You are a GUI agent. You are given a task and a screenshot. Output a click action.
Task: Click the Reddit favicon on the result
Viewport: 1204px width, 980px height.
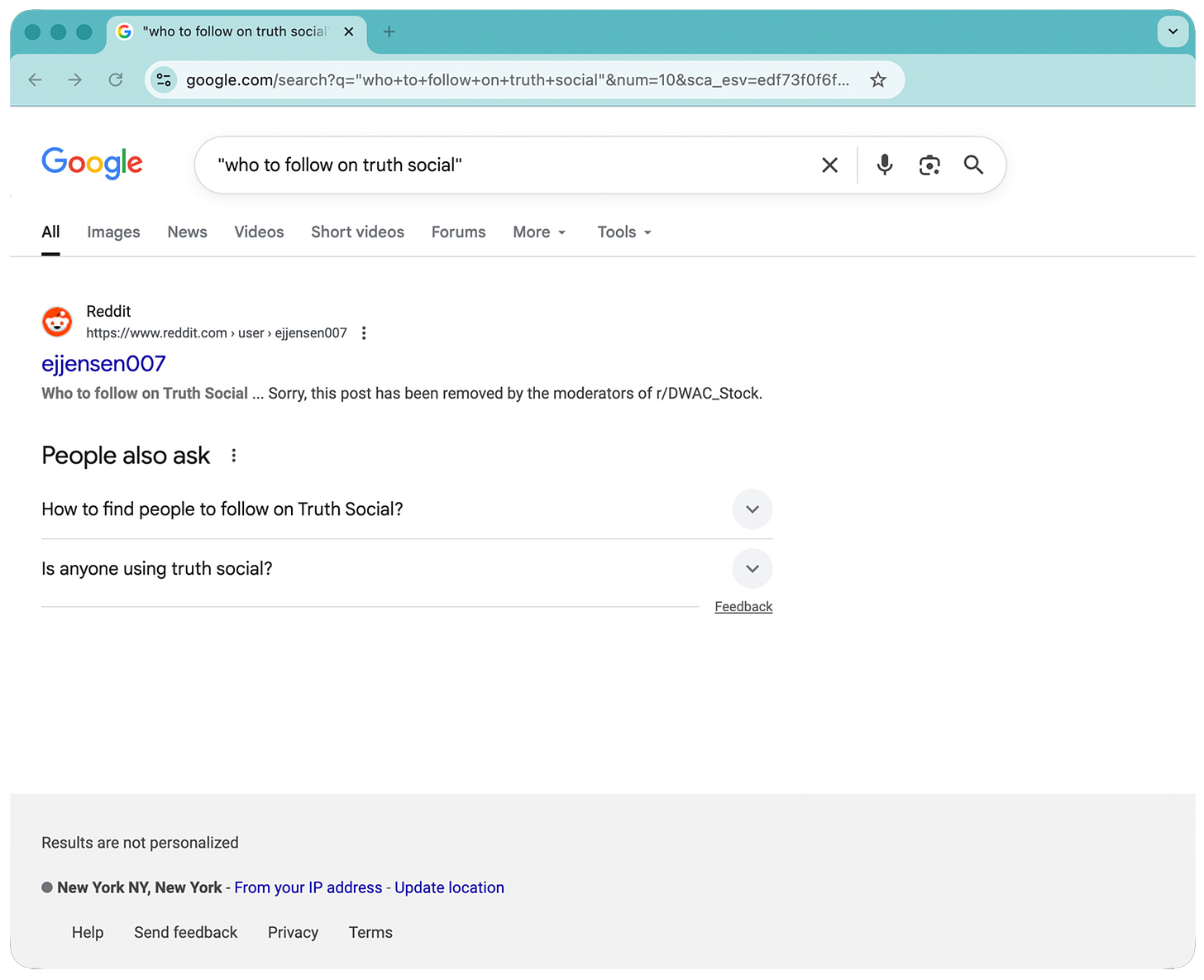coord(57,322)
